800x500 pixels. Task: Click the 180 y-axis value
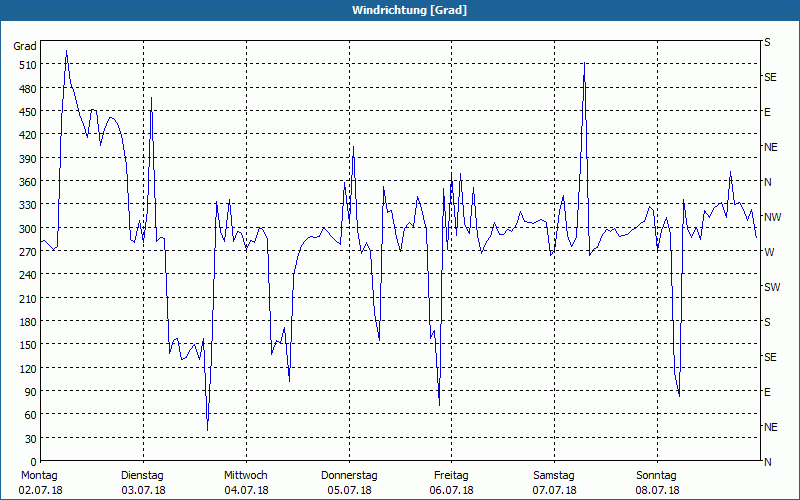point(28,322)
